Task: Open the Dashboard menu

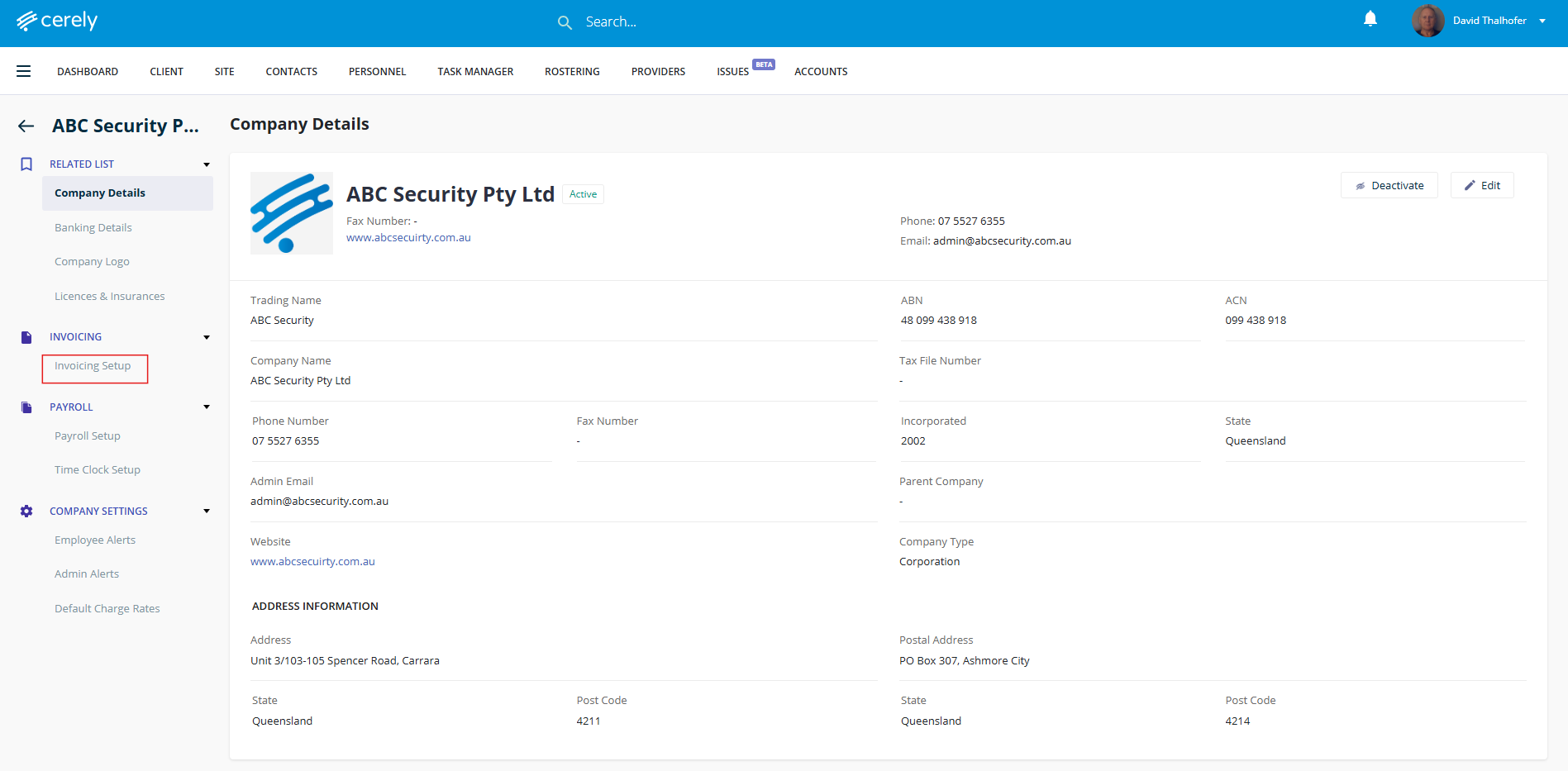Action: click(x=88, y=72)
